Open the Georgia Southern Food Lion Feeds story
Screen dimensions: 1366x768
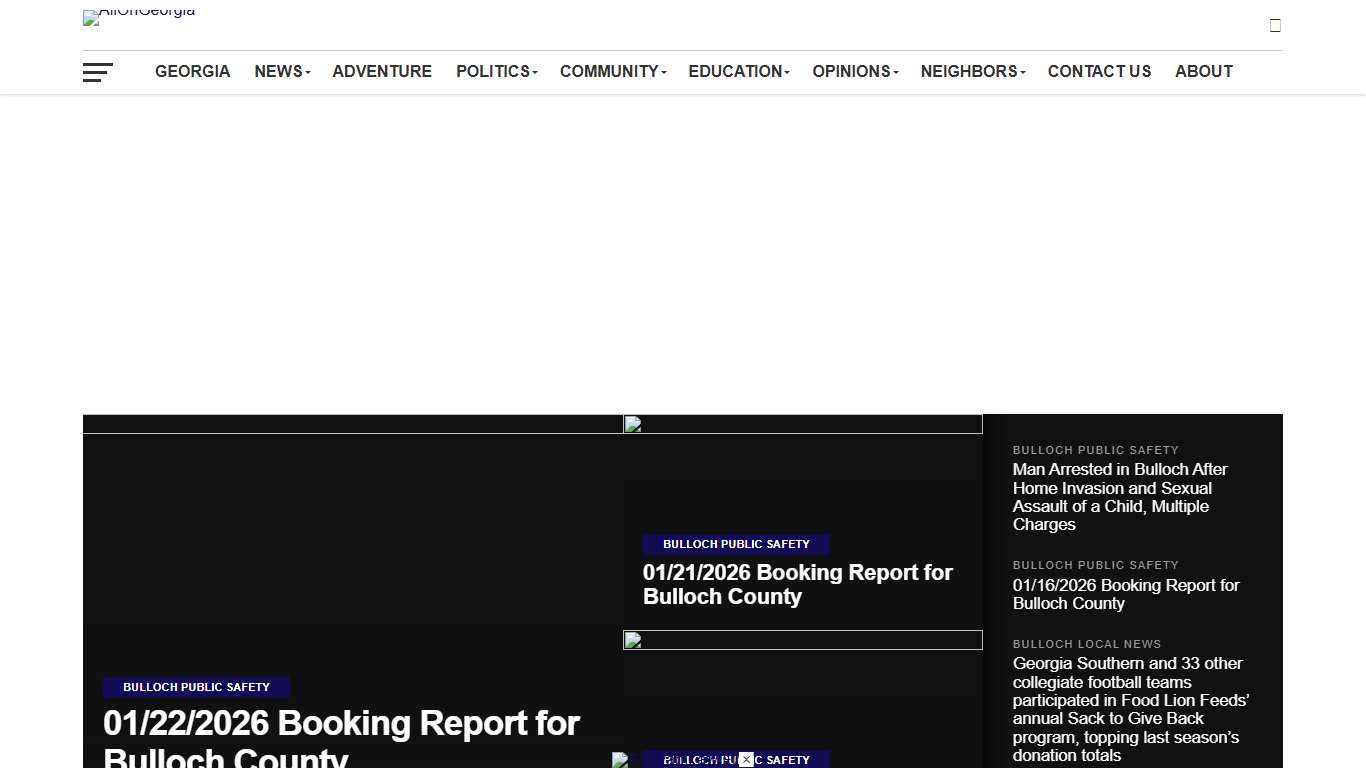(x=1130, y=709)
